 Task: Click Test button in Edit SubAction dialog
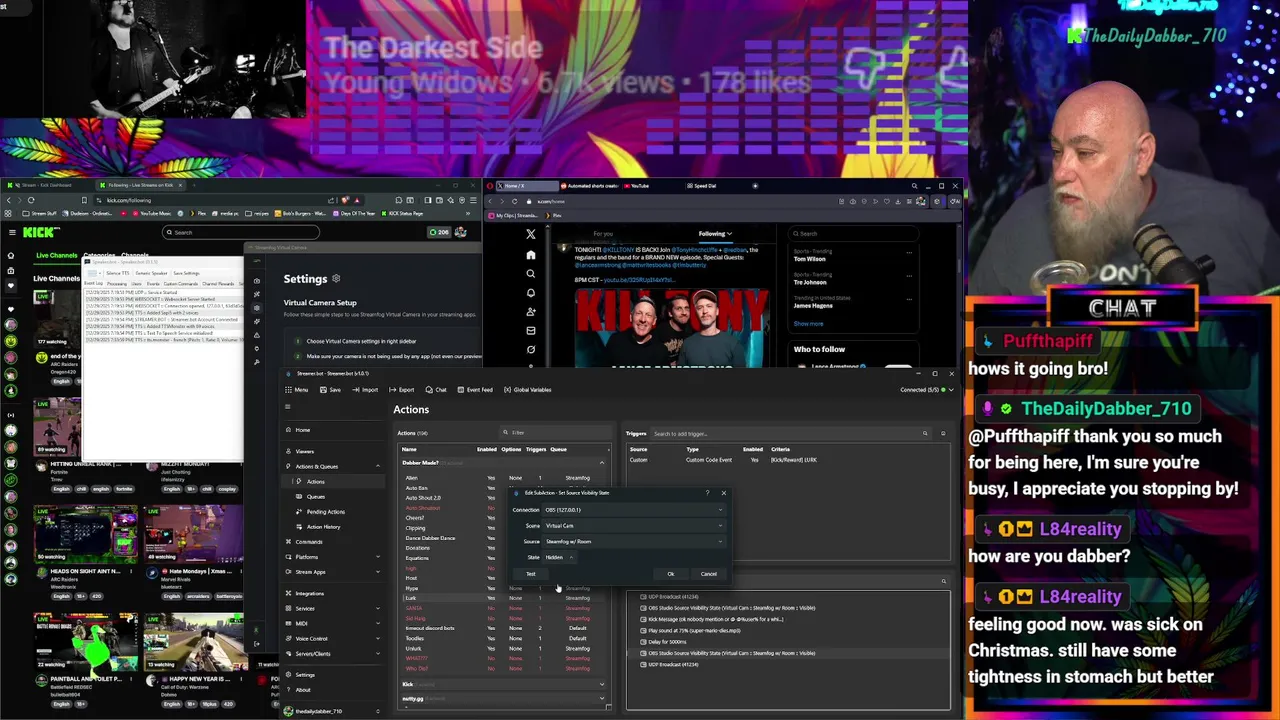[531, 574]
